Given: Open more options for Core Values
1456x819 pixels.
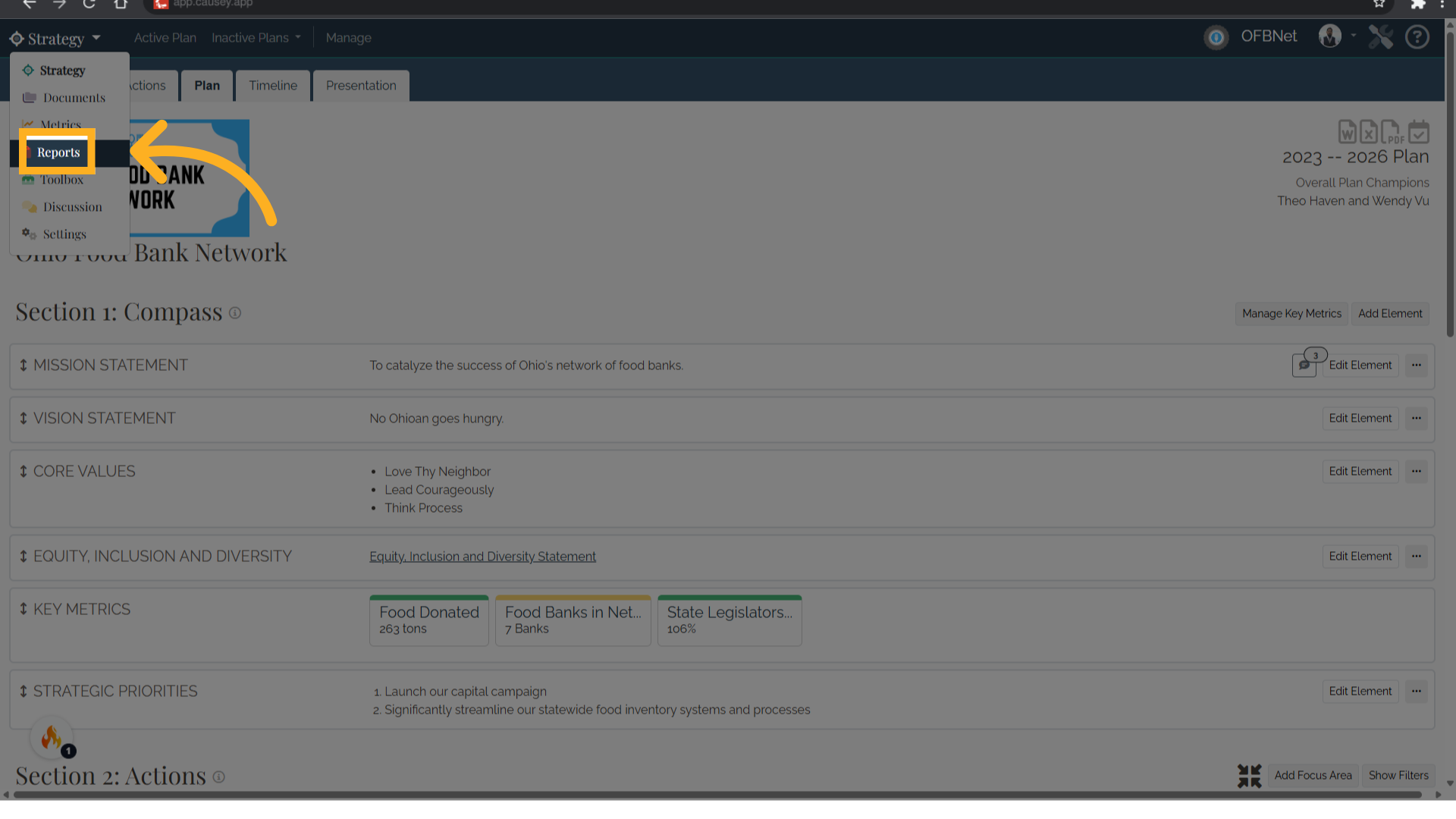Looking at the screenshot, I should click(x=1417, y=472).
